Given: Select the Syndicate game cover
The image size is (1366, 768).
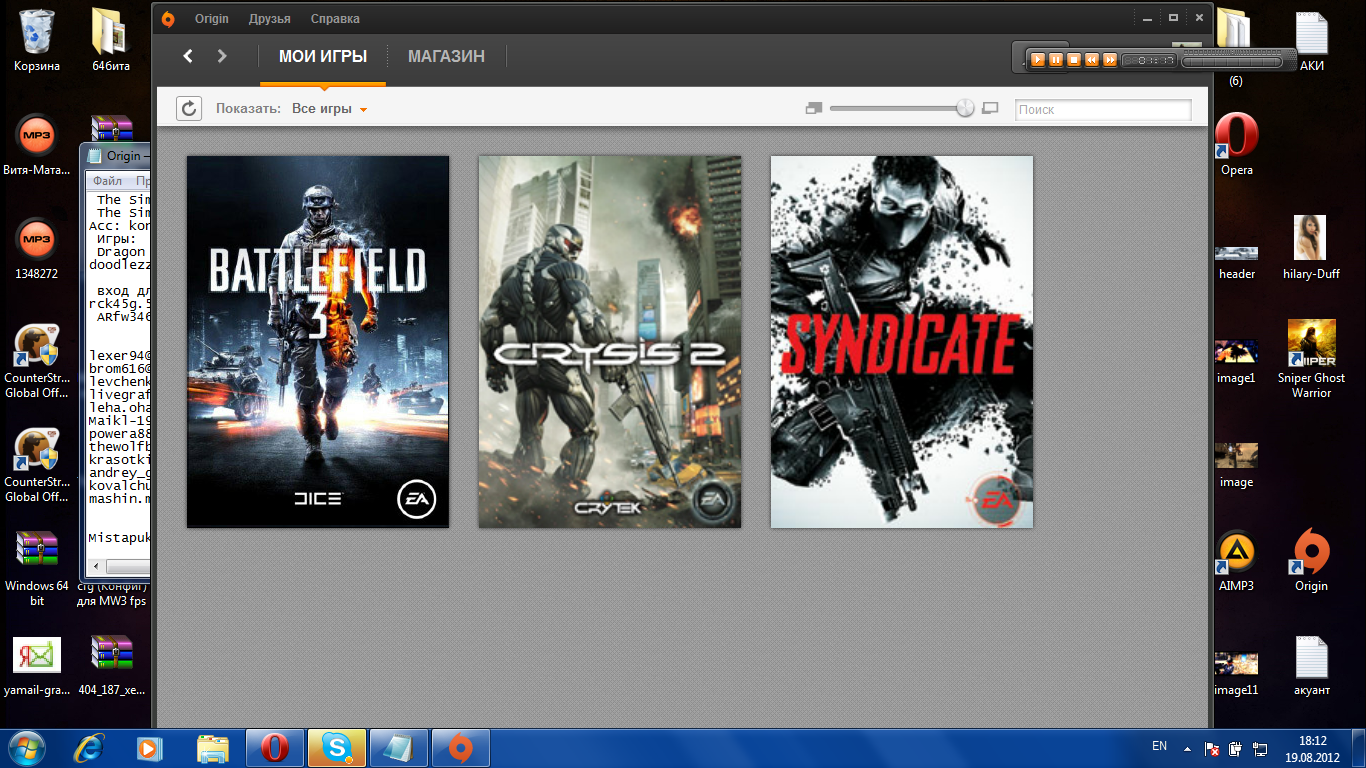Looking at the screenshot, I should [902, 342].
